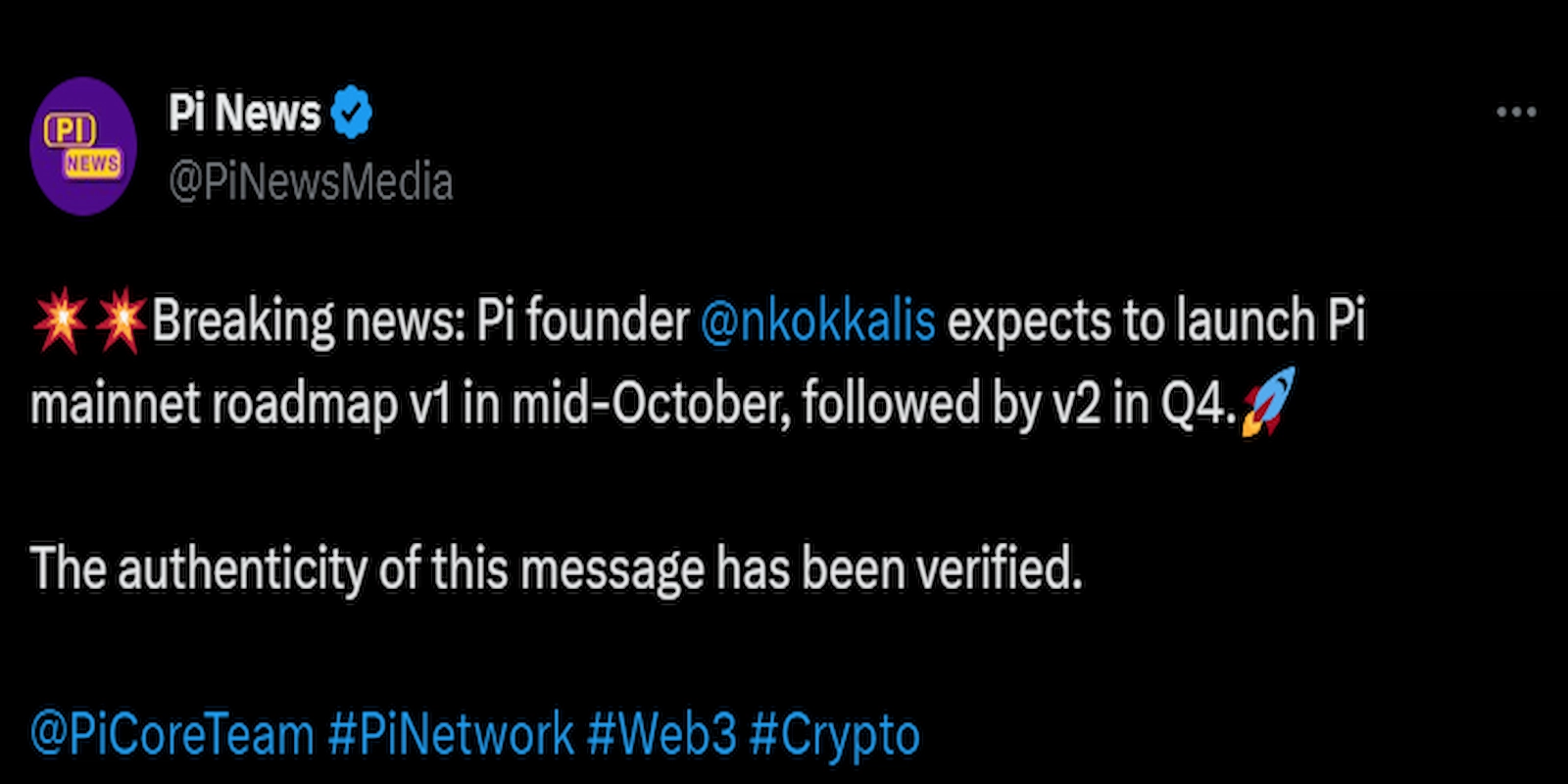Open the Pi News profile avatar
Viewport: 1568px width, 784px height.
coord(83,147)
